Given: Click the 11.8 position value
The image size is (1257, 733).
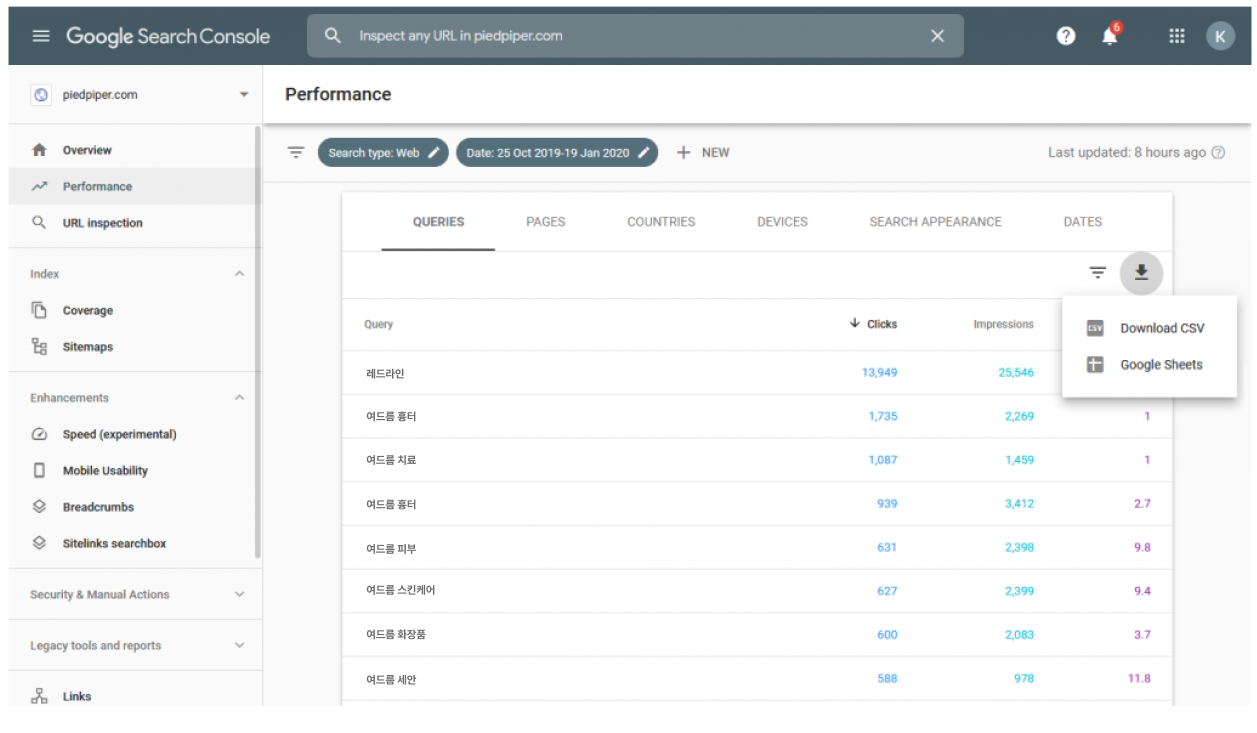Looking at the screenshot, I should click(x=1139, y=678).
